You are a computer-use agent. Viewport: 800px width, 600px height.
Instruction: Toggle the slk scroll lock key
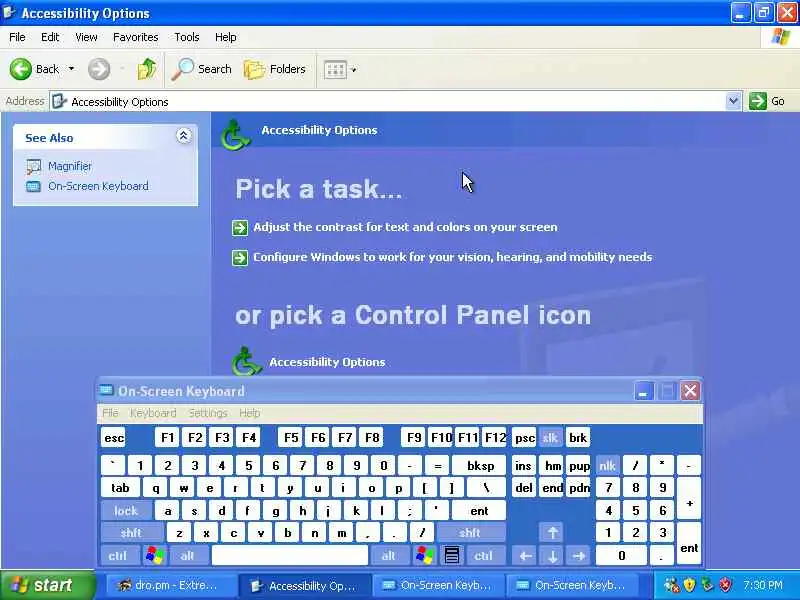point(550,437)
